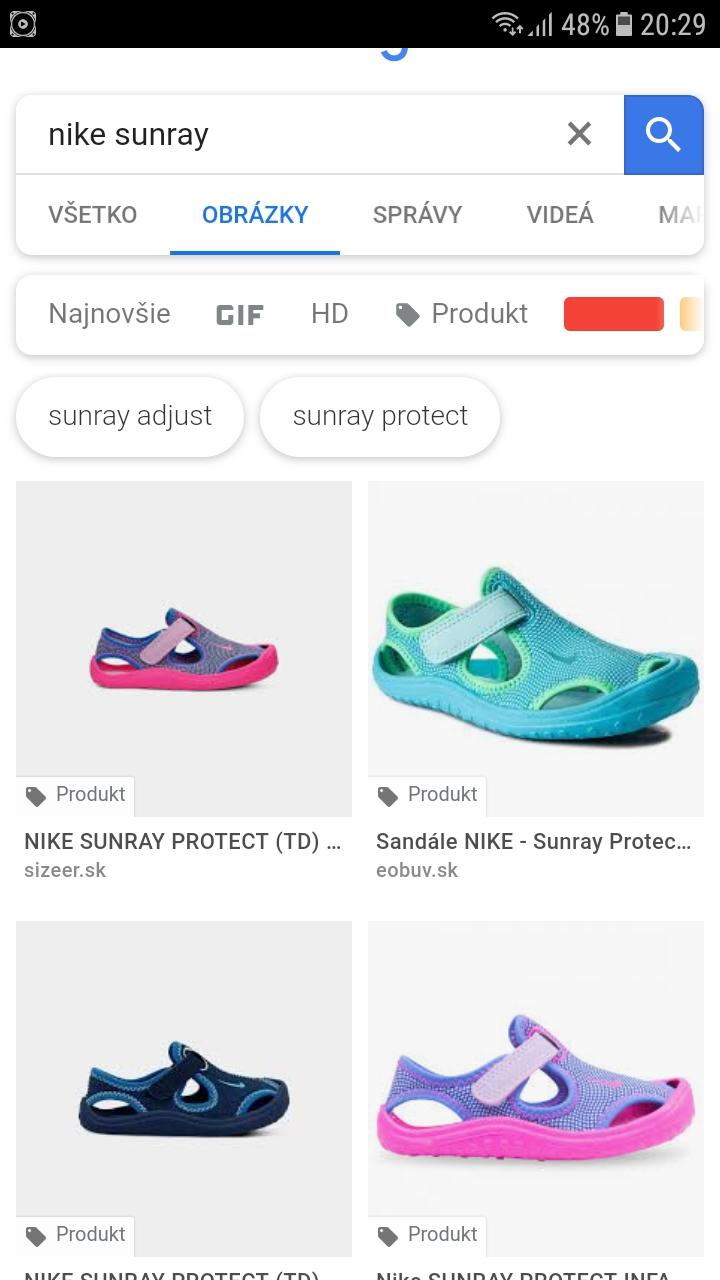Tap Produkt tag on pink sizeer sandal
720x1280 pixels.
[x=76, y=795]
